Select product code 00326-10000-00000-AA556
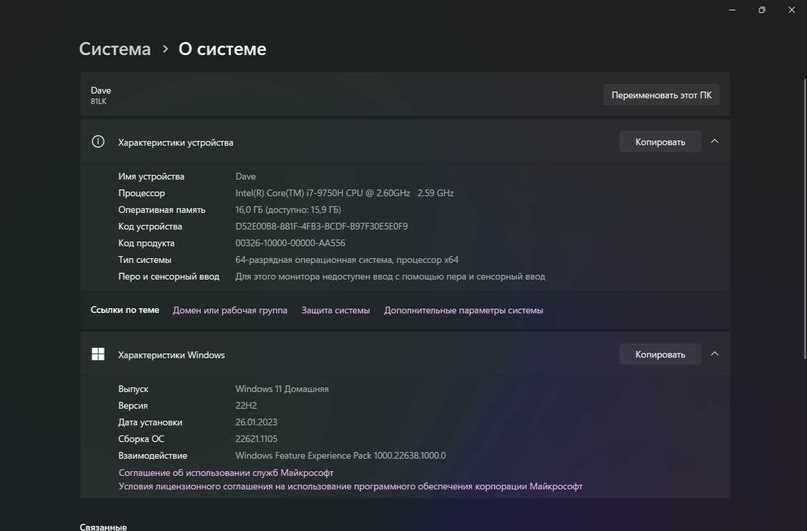 tap(290, 243)
